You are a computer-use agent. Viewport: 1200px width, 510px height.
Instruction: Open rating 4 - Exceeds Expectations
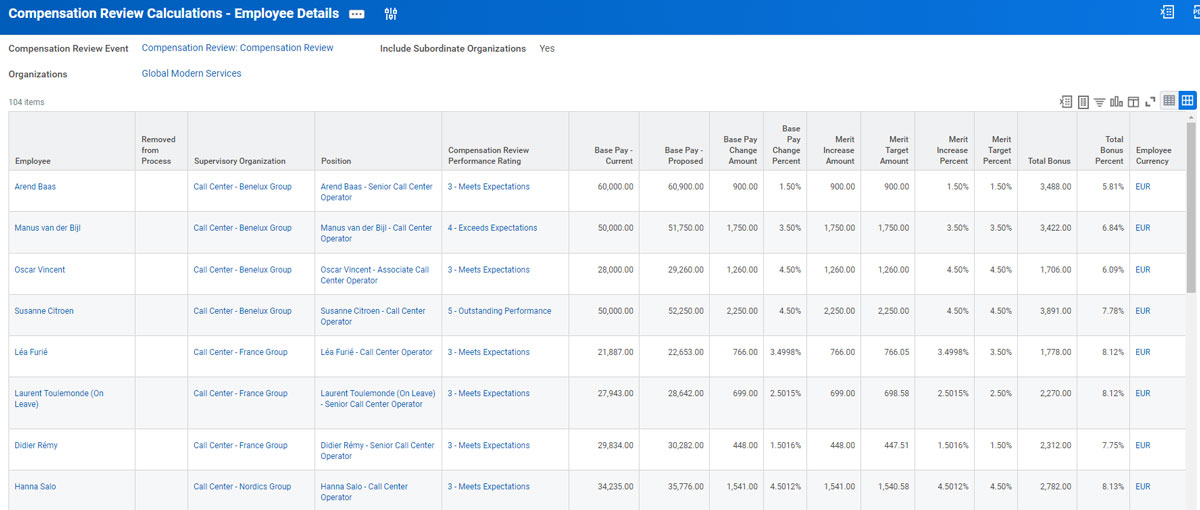click(x=493, y=228)
